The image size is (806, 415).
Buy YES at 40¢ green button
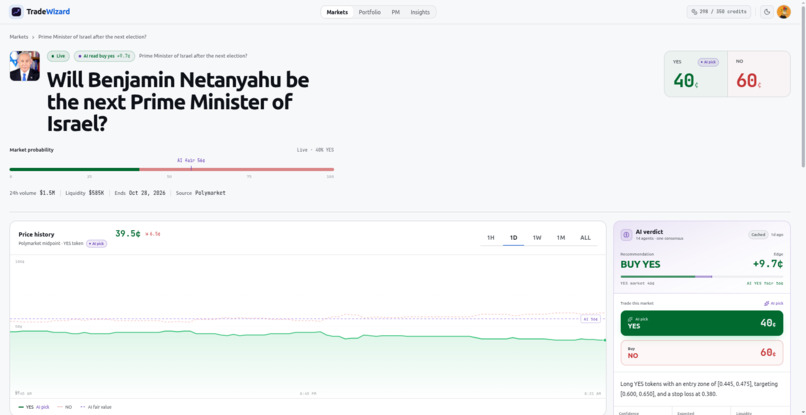[702, 323]
